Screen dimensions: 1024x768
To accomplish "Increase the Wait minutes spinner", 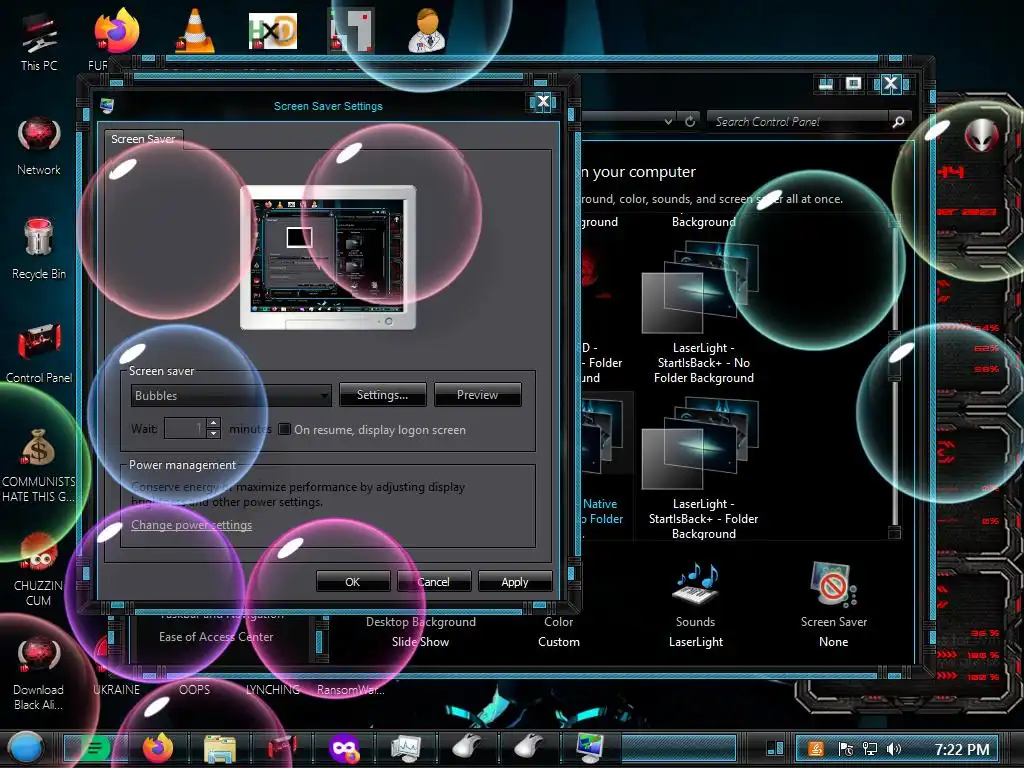I will pyautogui.click(x=213, y=423).
